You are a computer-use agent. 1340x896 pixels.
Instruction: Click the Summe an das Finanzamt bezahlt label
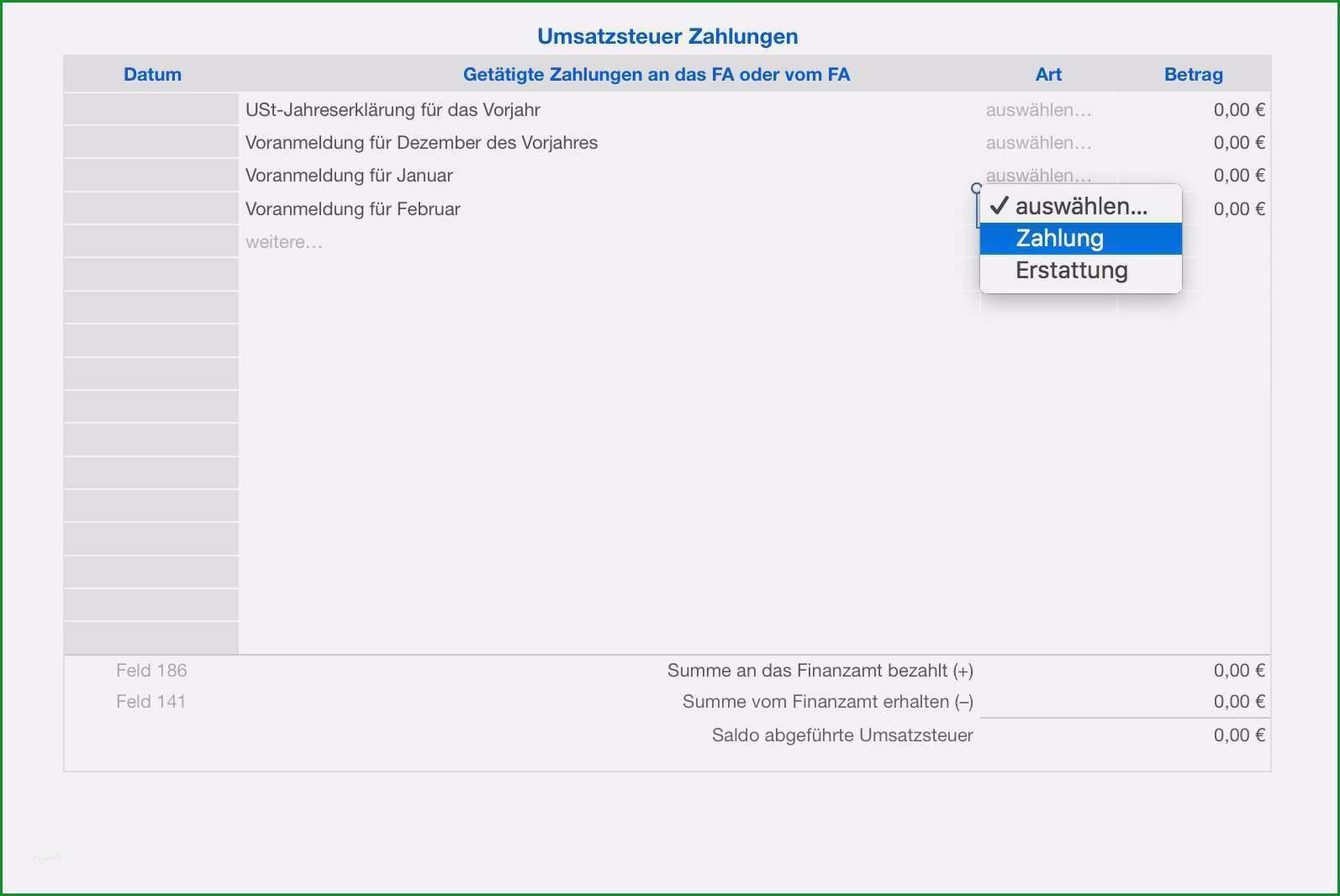820,671
